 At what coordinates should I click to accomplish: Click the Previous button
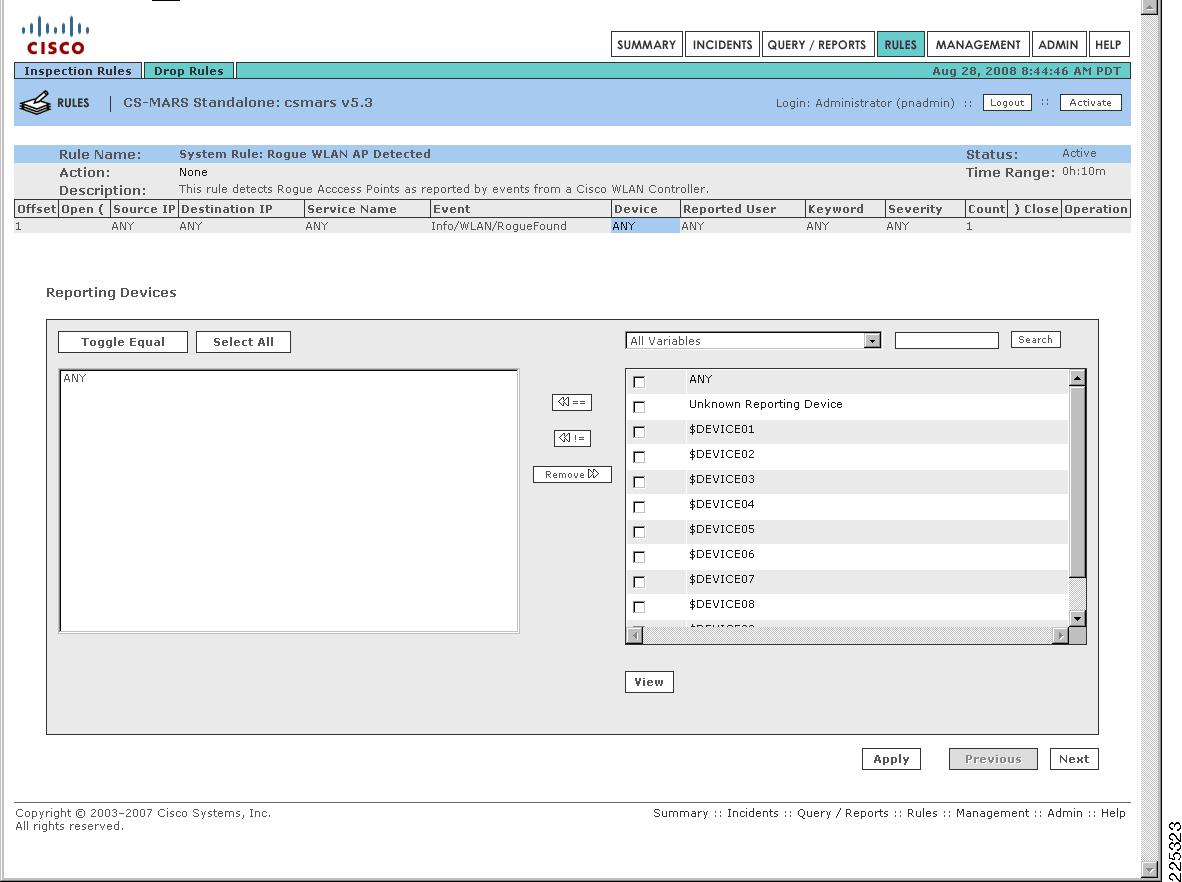point(993,759)
